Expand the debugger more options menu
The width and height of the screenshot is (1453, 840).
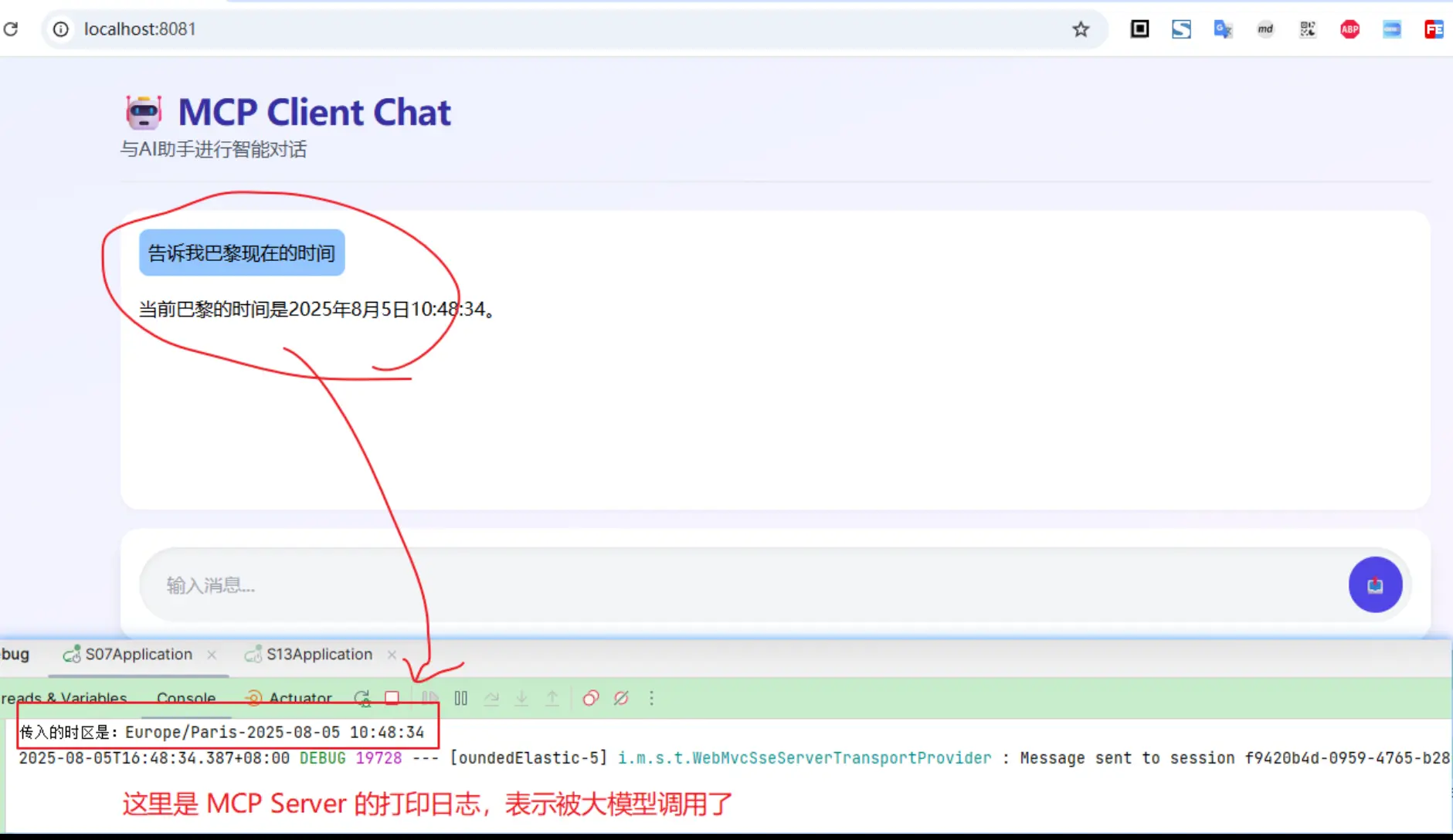point(651,698)
